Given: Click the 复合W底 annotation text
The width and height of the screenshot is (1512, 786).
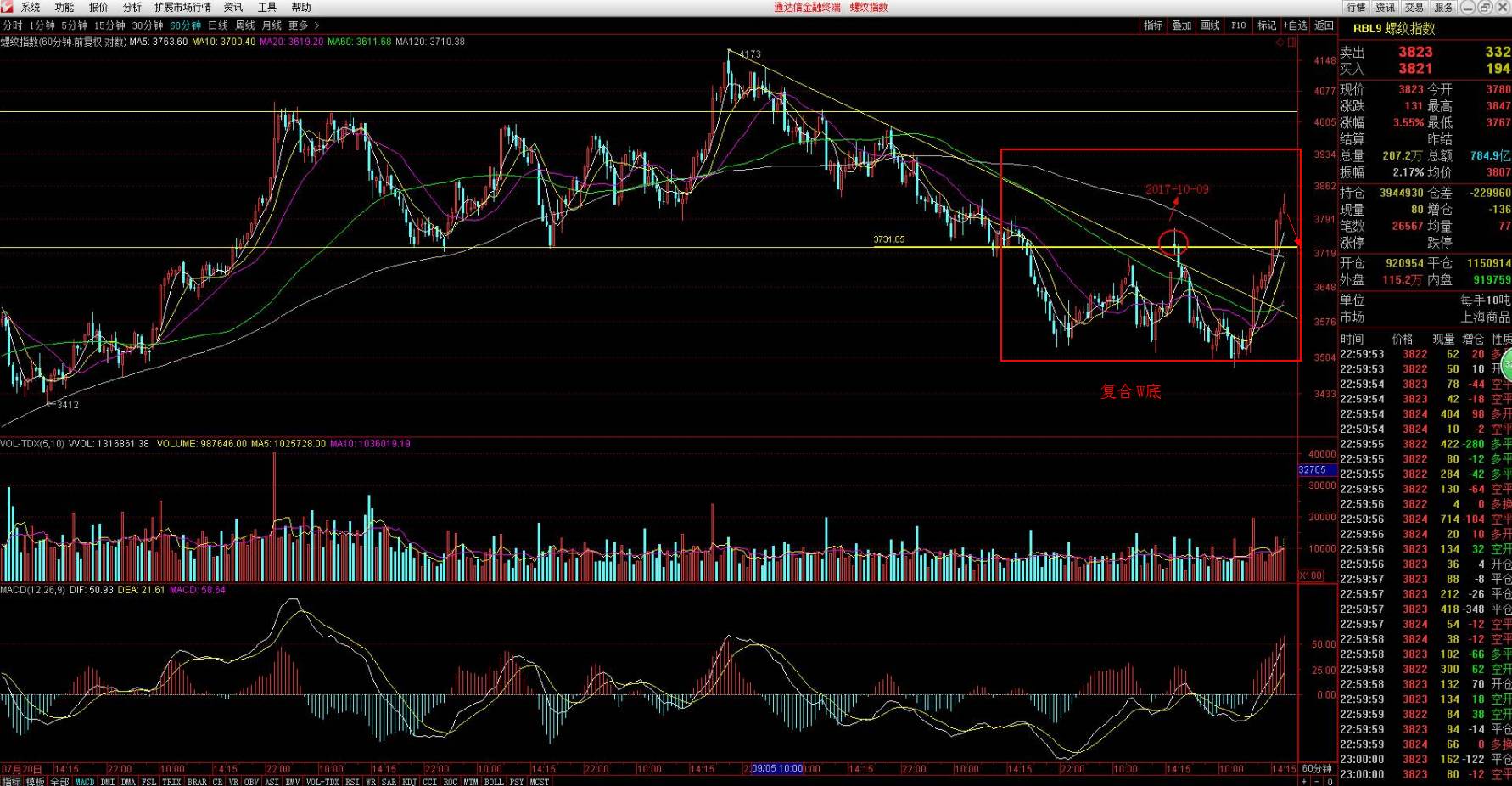Looking at the screenshot, I should click(x=1130, y=391).
